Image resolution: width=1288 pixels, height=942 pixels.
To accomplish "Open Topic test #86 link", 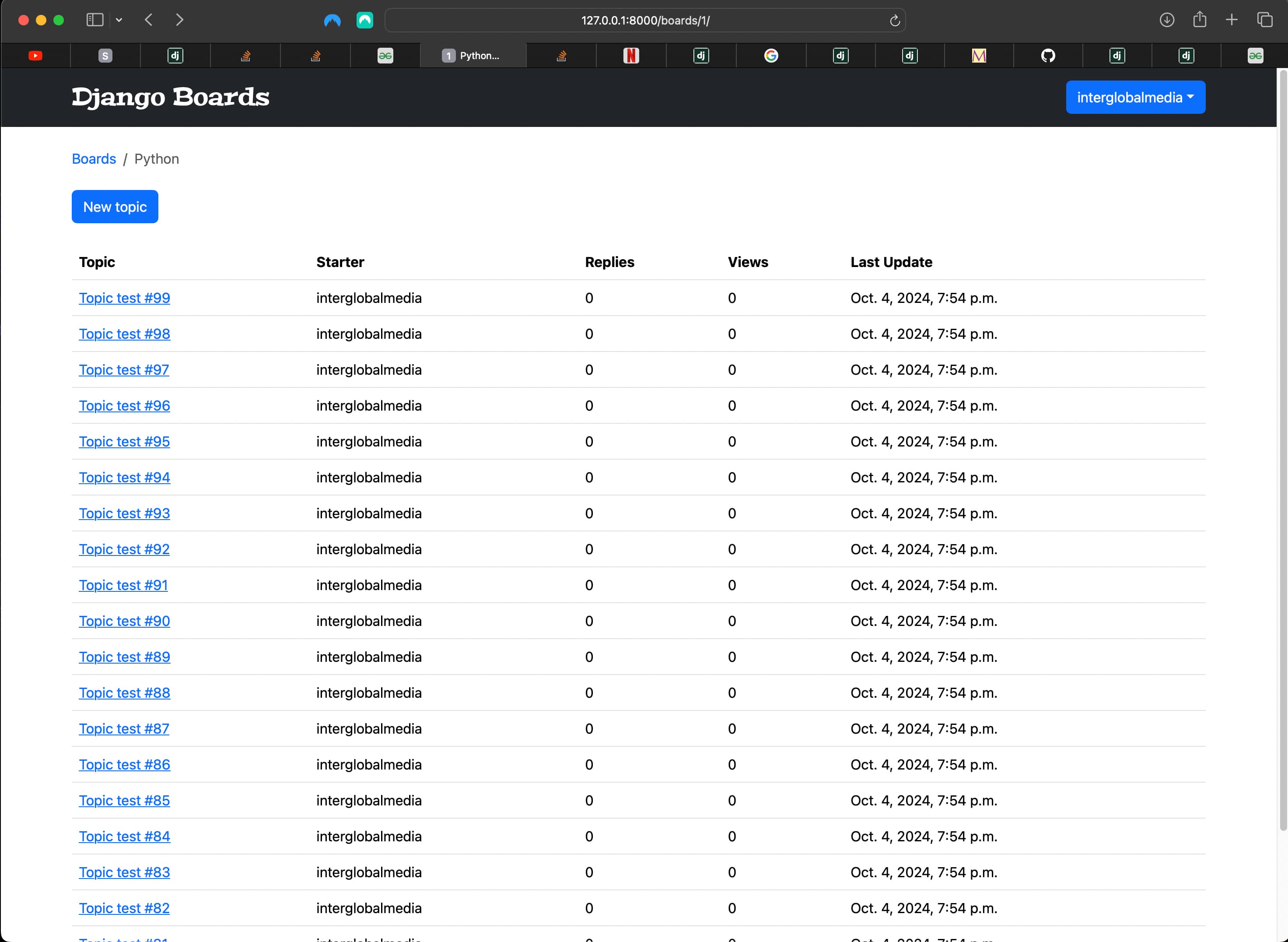I will 124,765.
